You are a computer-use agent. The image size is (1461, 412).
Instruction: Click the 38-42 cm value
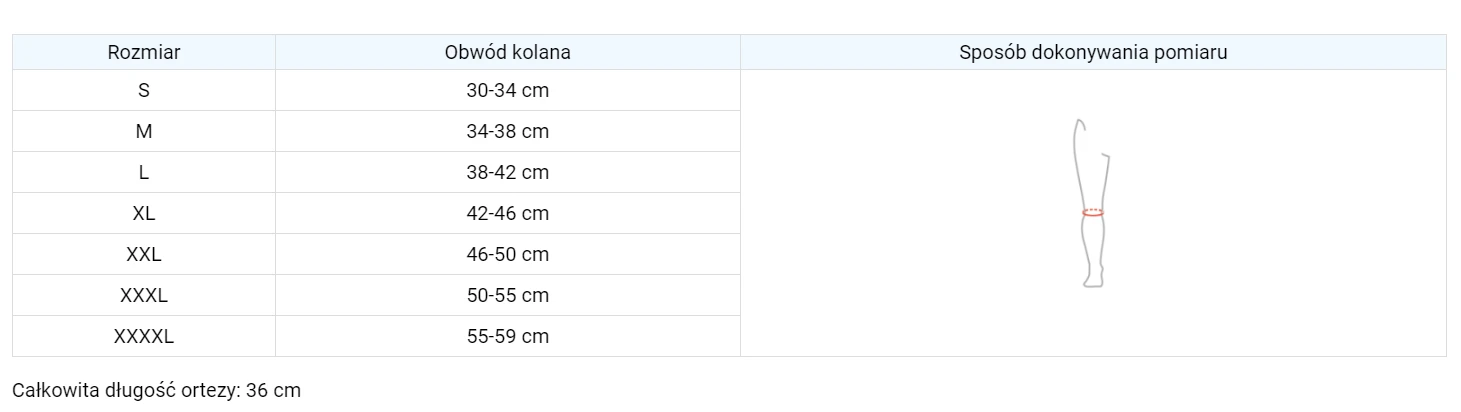click(508, 172)
